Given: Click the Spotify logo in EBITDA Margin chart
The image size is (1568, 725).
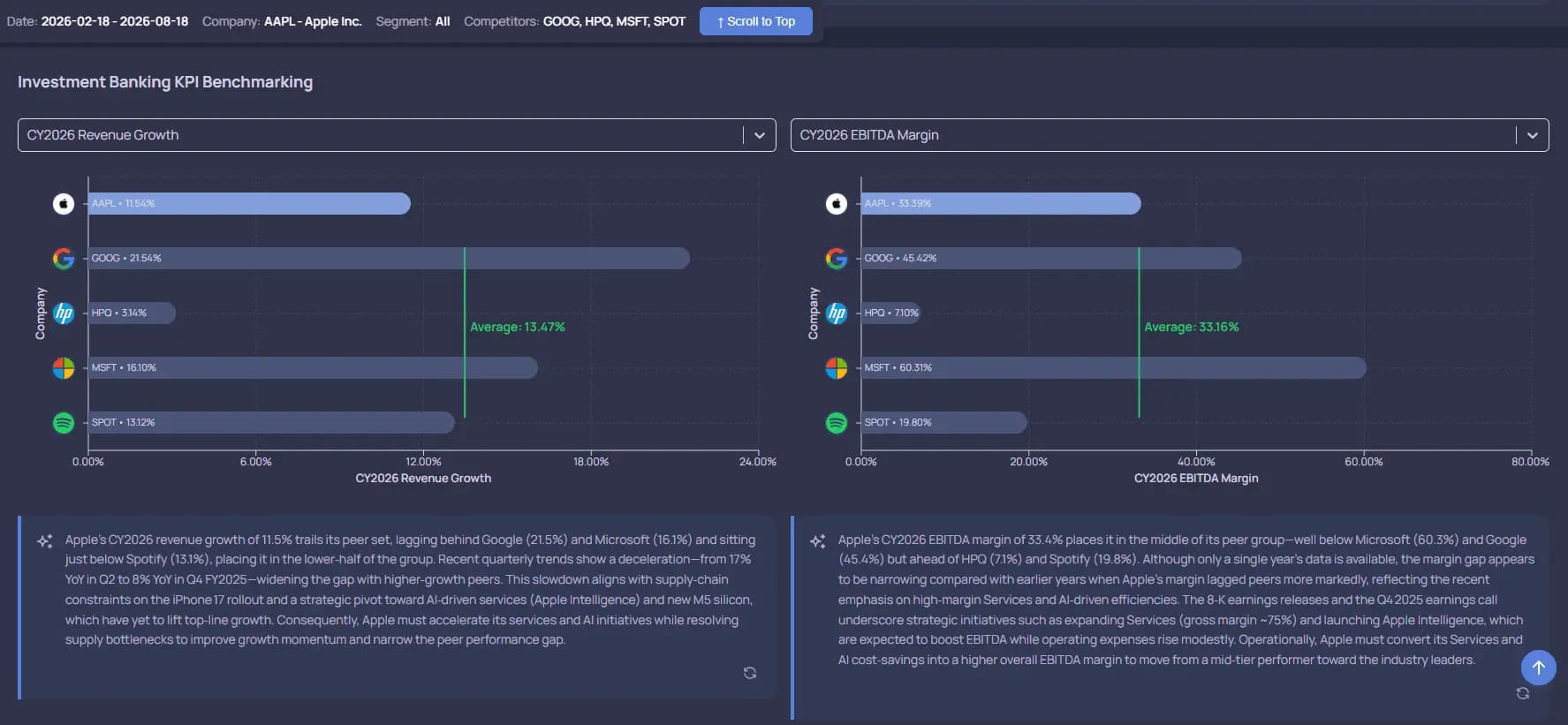Looking at the screenshot, I should (837, 423).
